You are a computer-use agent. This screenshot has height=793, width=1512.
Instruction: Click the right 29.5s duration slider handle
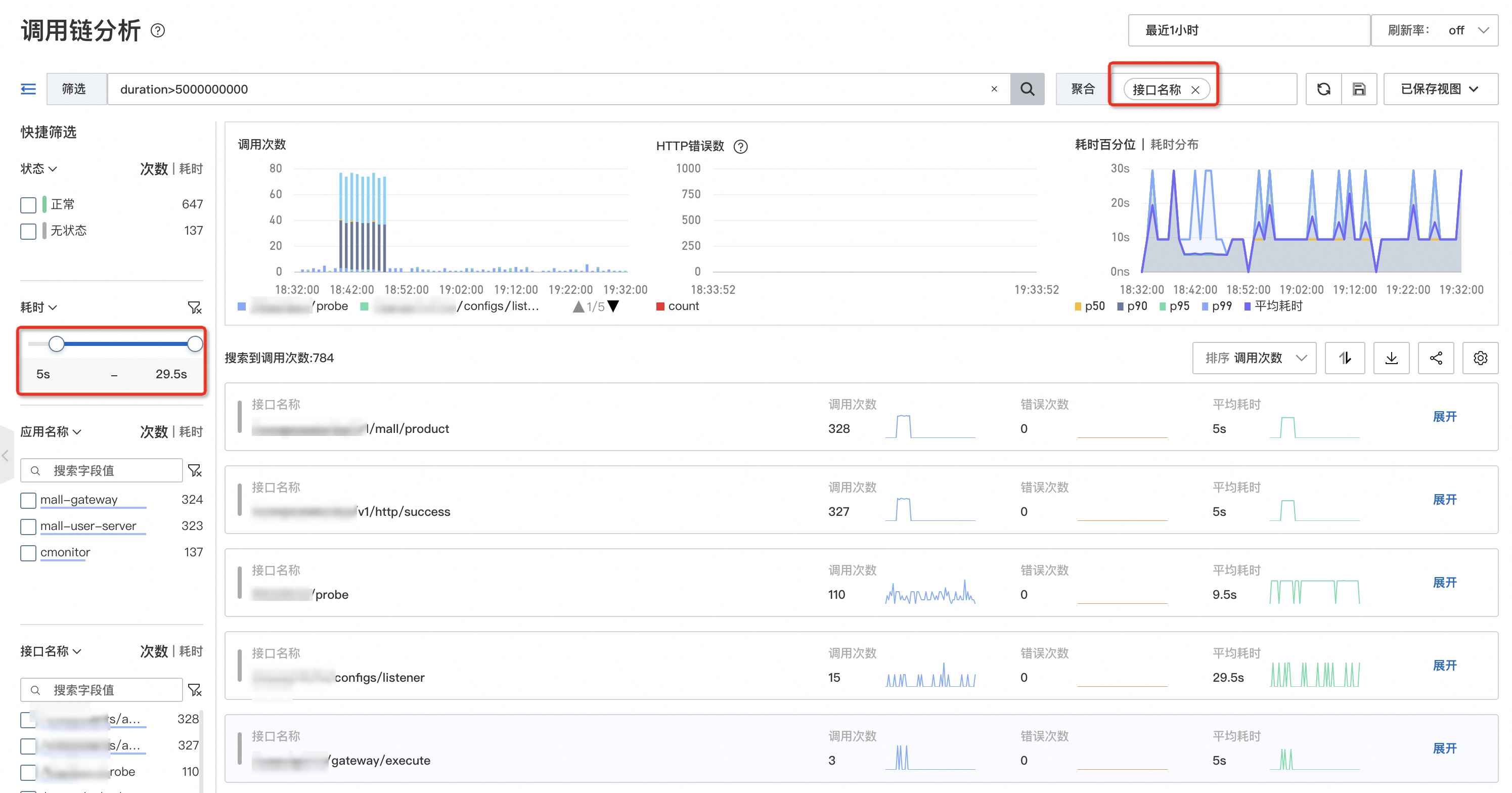(195, 344)
